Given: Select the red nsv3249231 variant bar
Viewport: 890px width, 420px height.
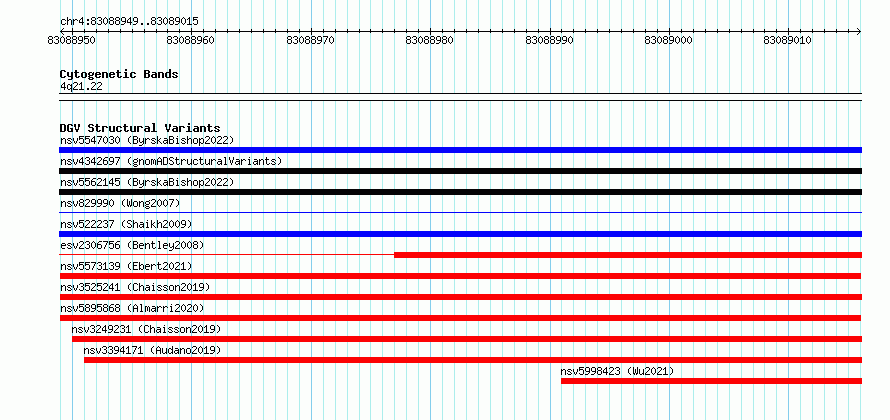Looking at the screenshot, I should [467, 339].
